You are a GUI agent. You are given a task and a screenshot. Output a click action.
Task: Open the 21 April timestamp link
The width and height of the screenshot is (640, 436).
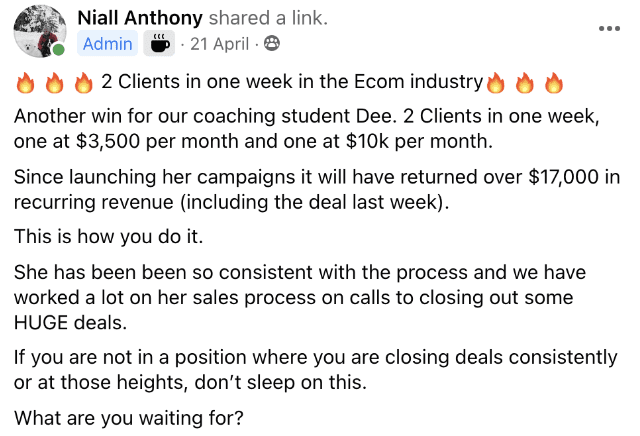(x=220, y=44)
